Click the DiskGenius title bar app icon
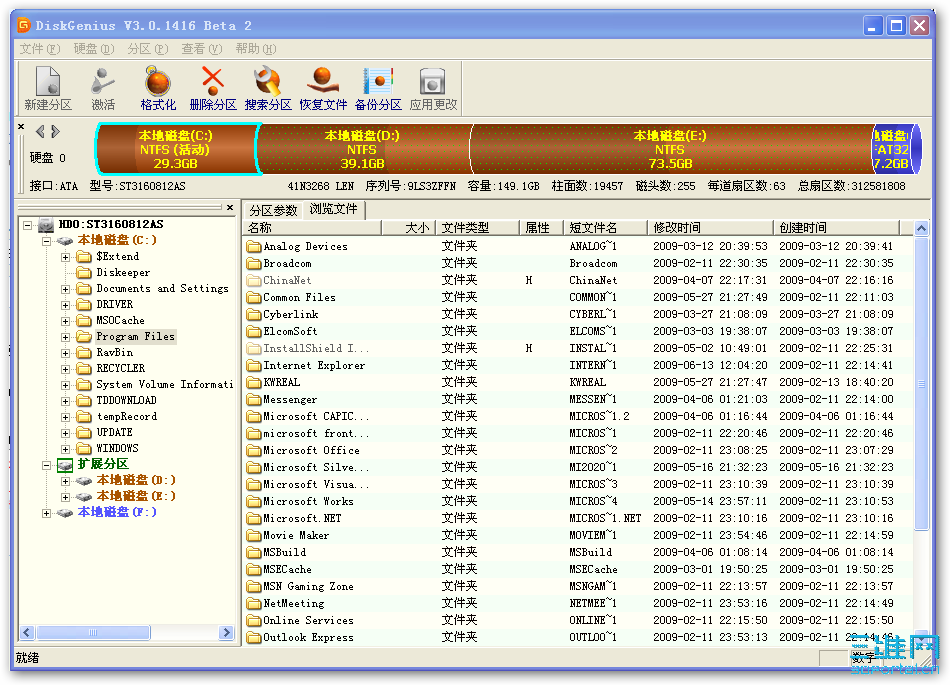The height and width of the screenshot is (685, 950). [x=24, y=25]
